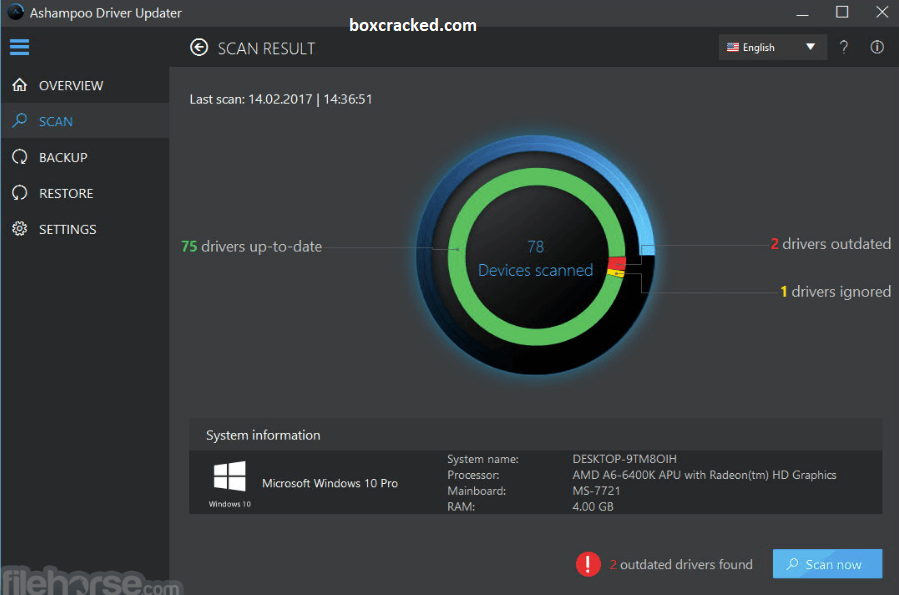Image resolution: width=899 pixels, height=595 pixels.
Task: Start a scan with Scan now button
Action: pos(827,564)
